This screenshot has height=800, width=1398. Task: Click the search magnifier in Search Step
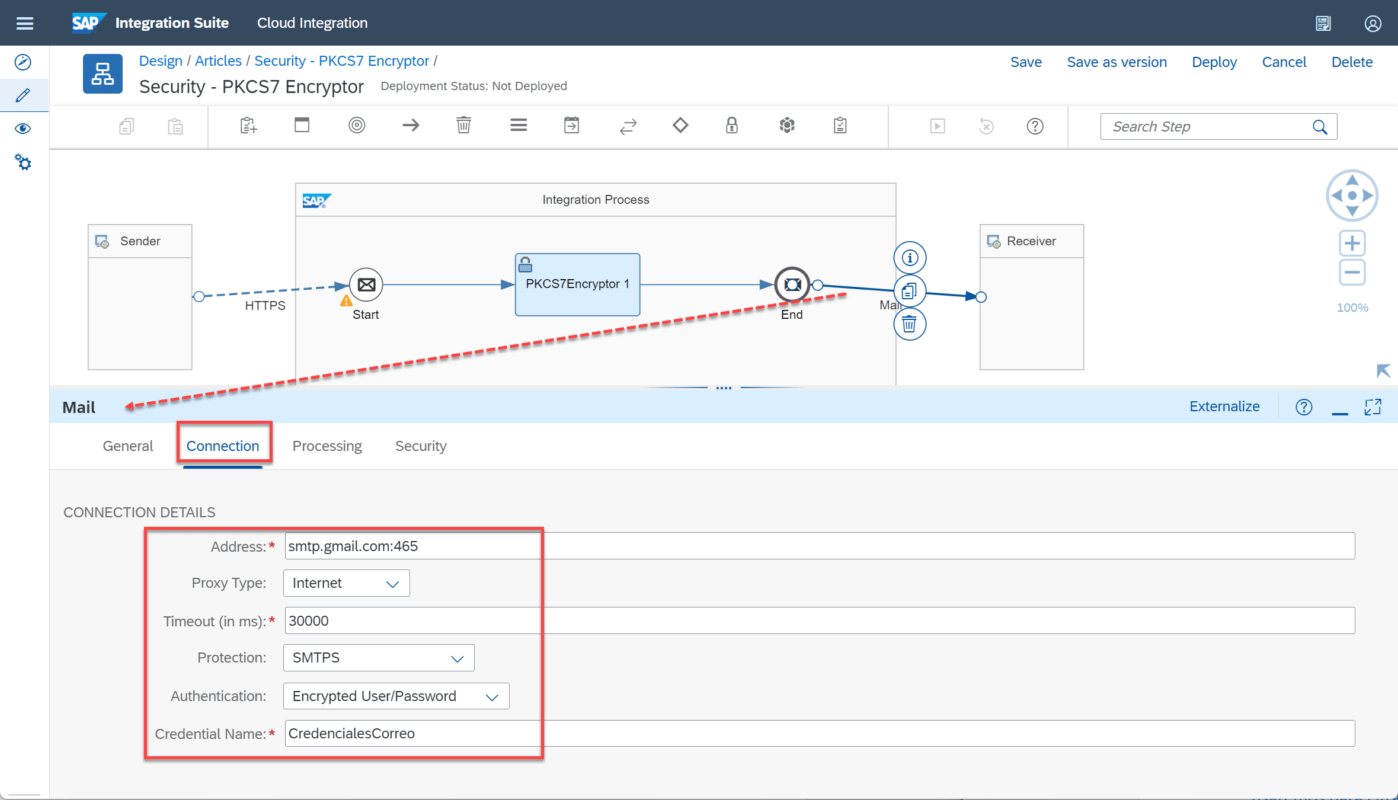[1320, 127]
